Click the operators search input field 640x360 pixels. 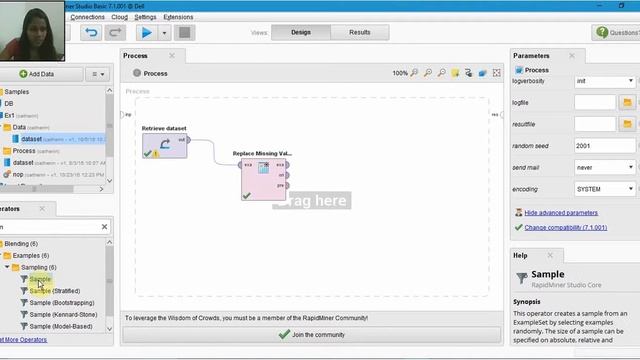(x=49, y=227)
